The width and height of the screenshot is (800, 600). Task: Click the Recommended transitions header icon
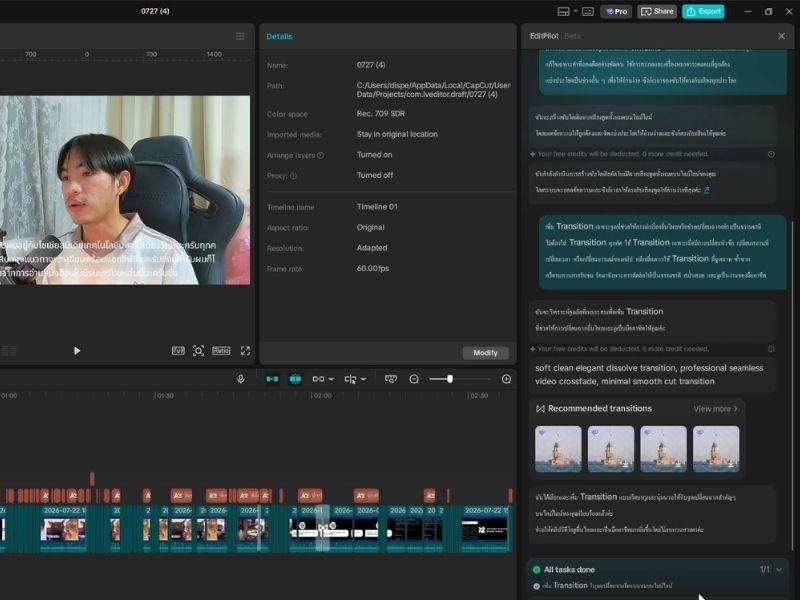click(x=540, y=409)
